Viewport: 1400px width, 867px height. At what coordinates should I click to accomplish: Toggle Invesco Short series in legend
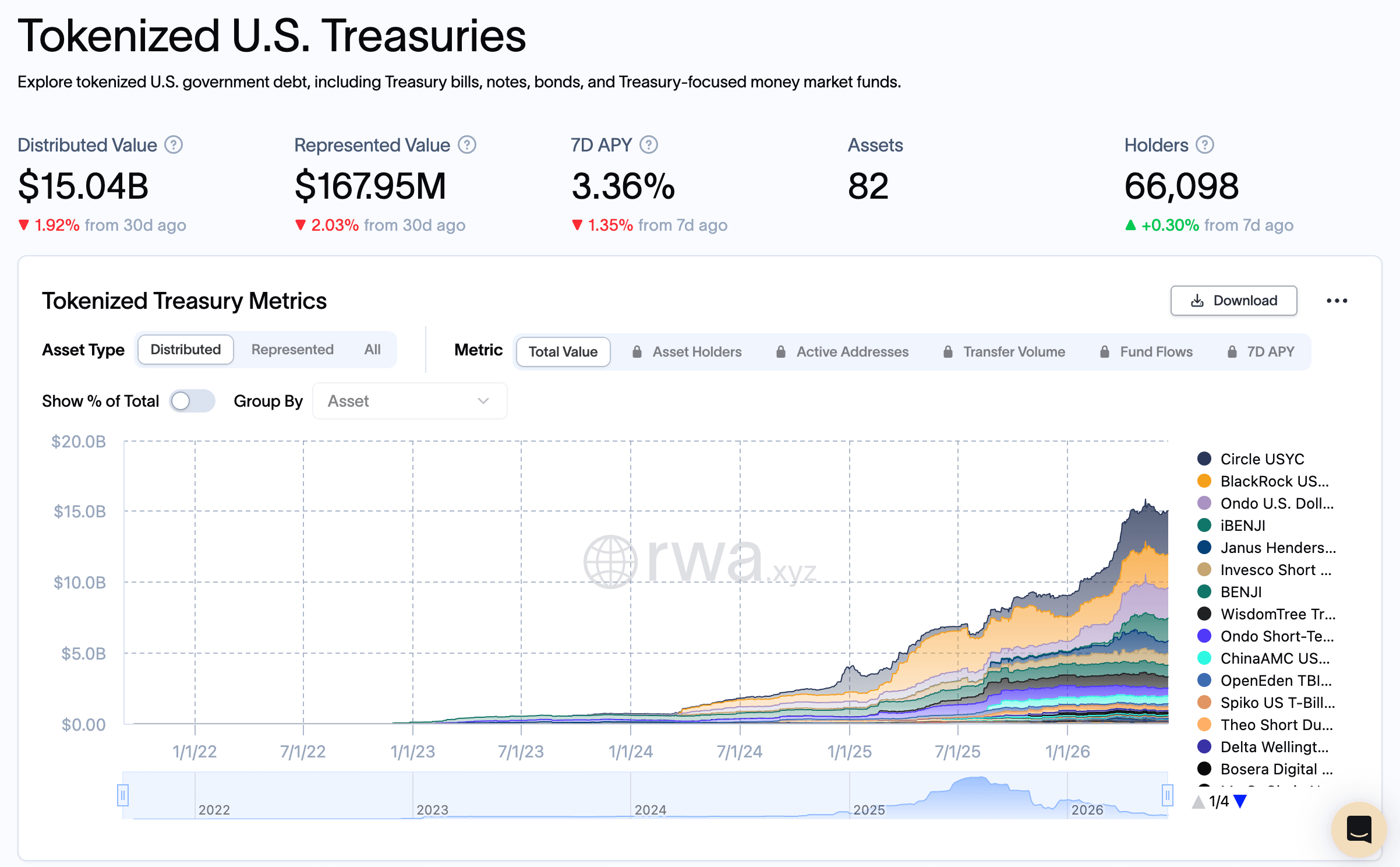click(x=1264, y=569)
